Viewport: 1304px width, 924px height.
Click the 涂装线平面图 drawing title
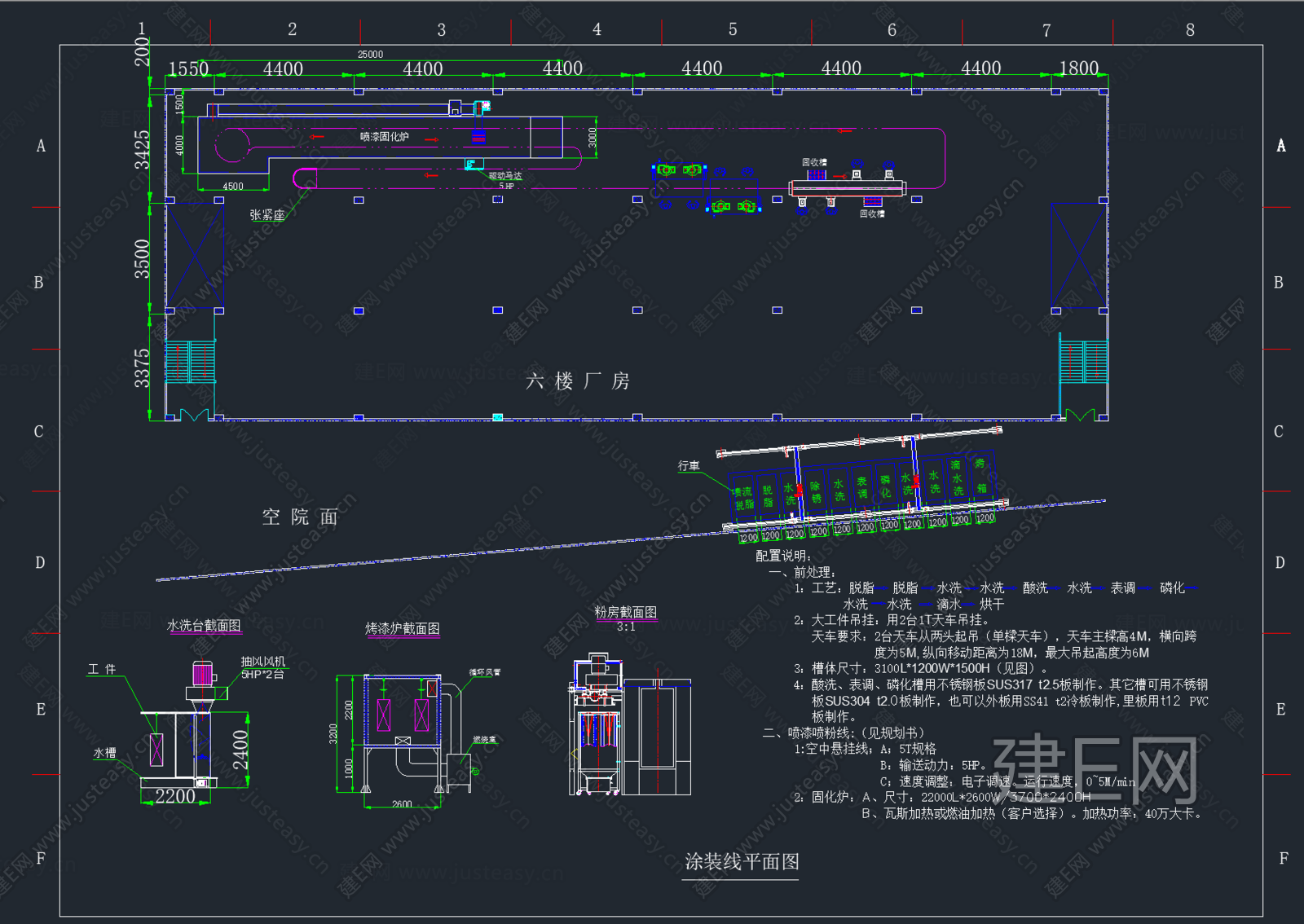coord(742,862)
